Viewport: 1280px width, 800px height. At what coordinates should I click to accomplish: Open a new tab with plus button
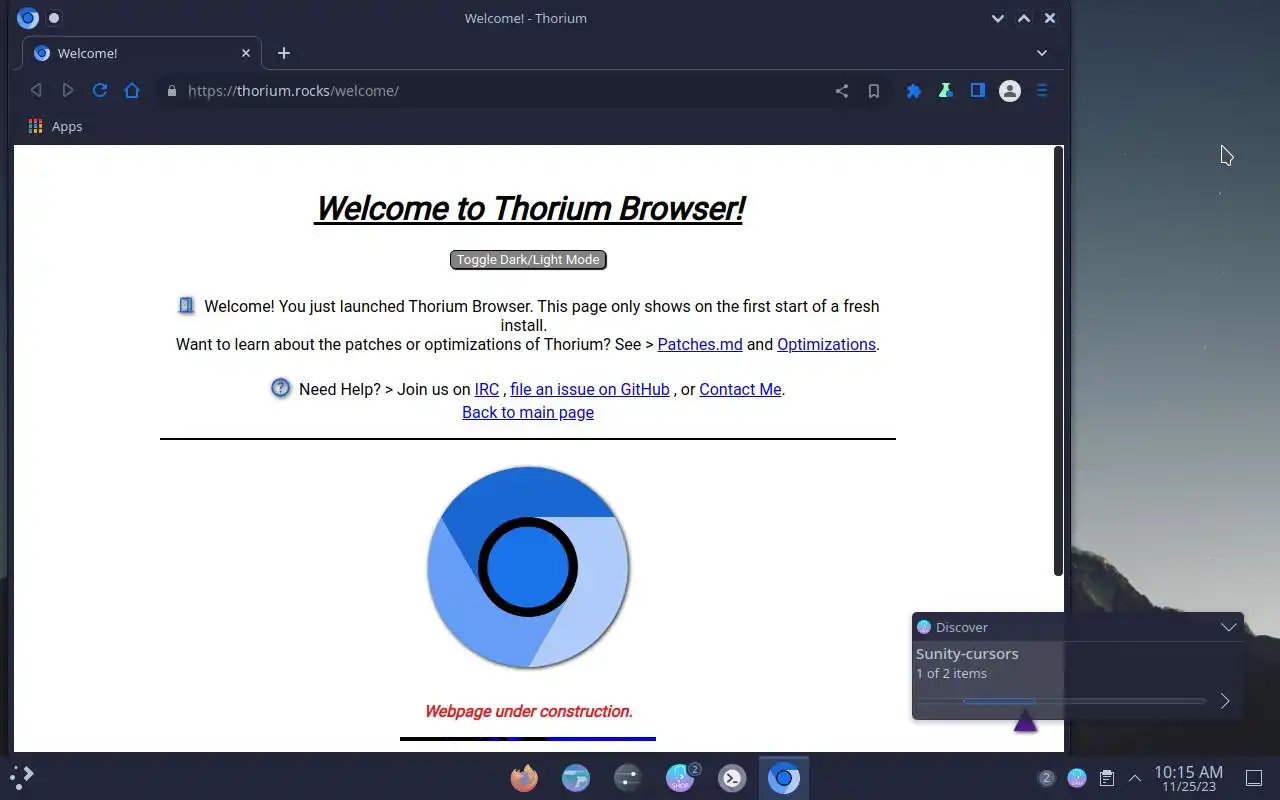[284, 53]
